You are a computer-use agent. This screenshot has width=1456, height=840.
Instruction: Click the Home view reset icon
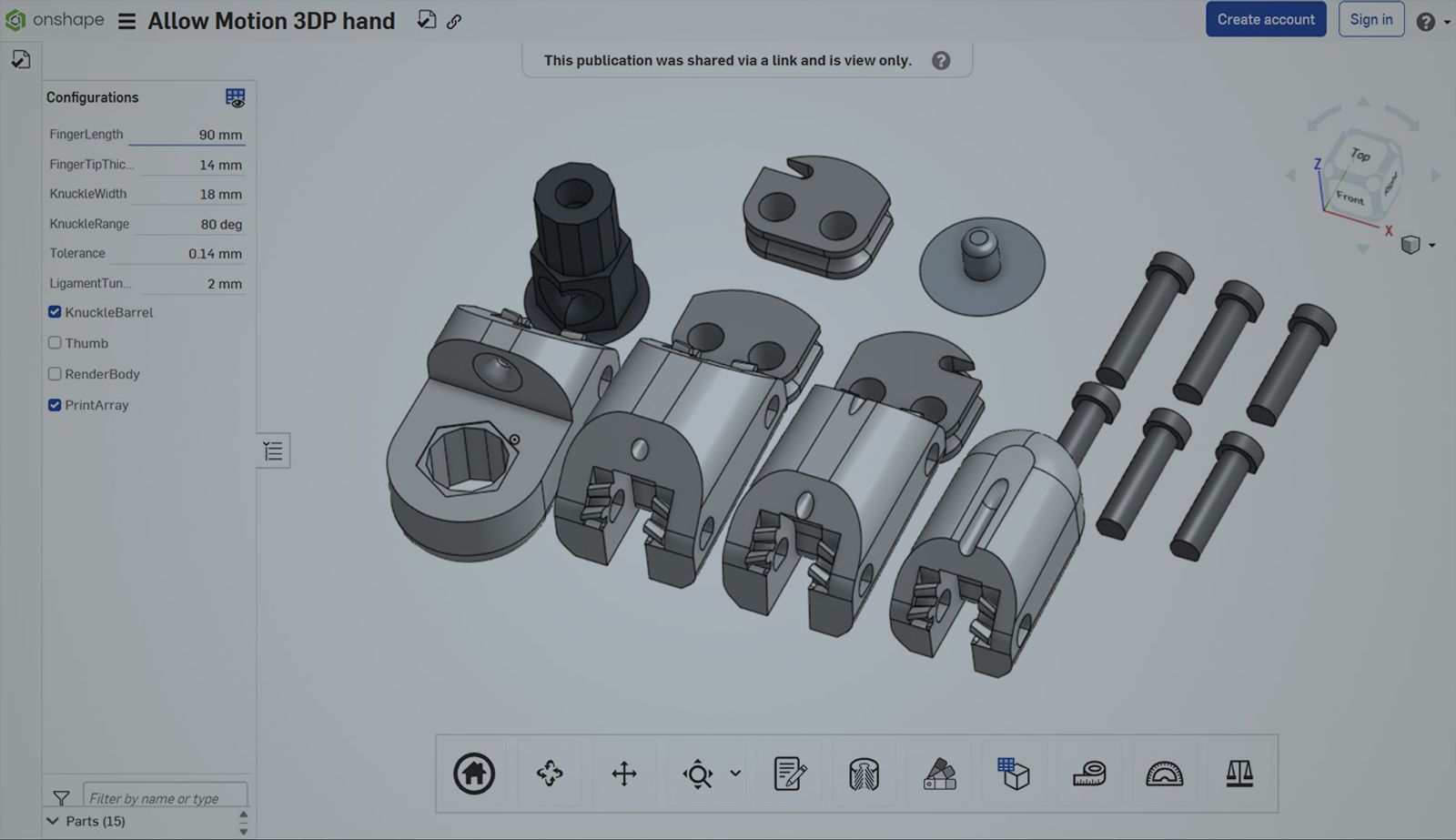point(474,774)
